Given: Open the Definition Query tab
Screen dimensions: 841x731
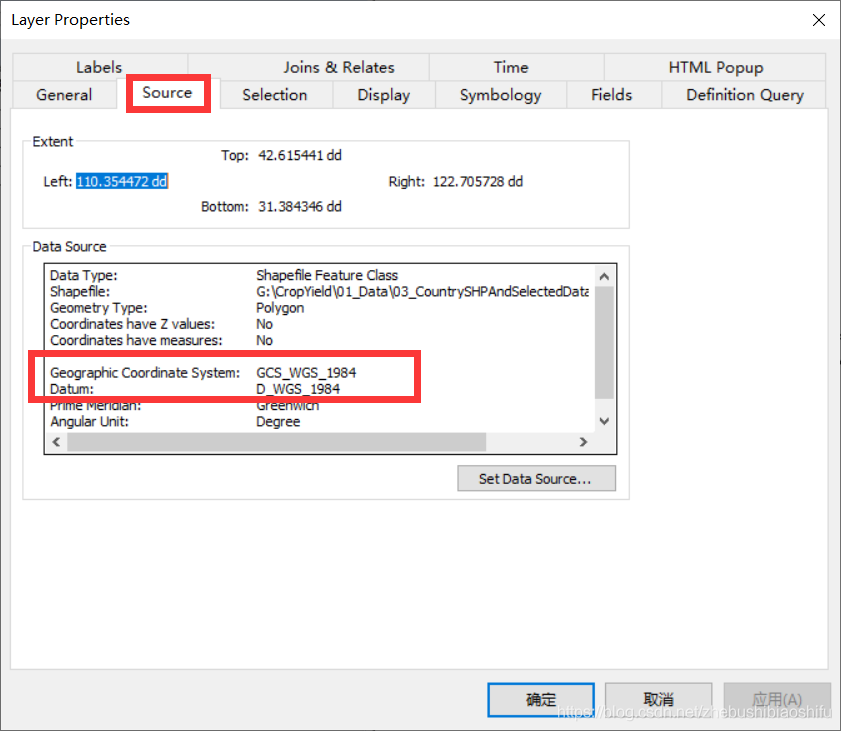Looking at the screenshot, I should click(744, 95).
